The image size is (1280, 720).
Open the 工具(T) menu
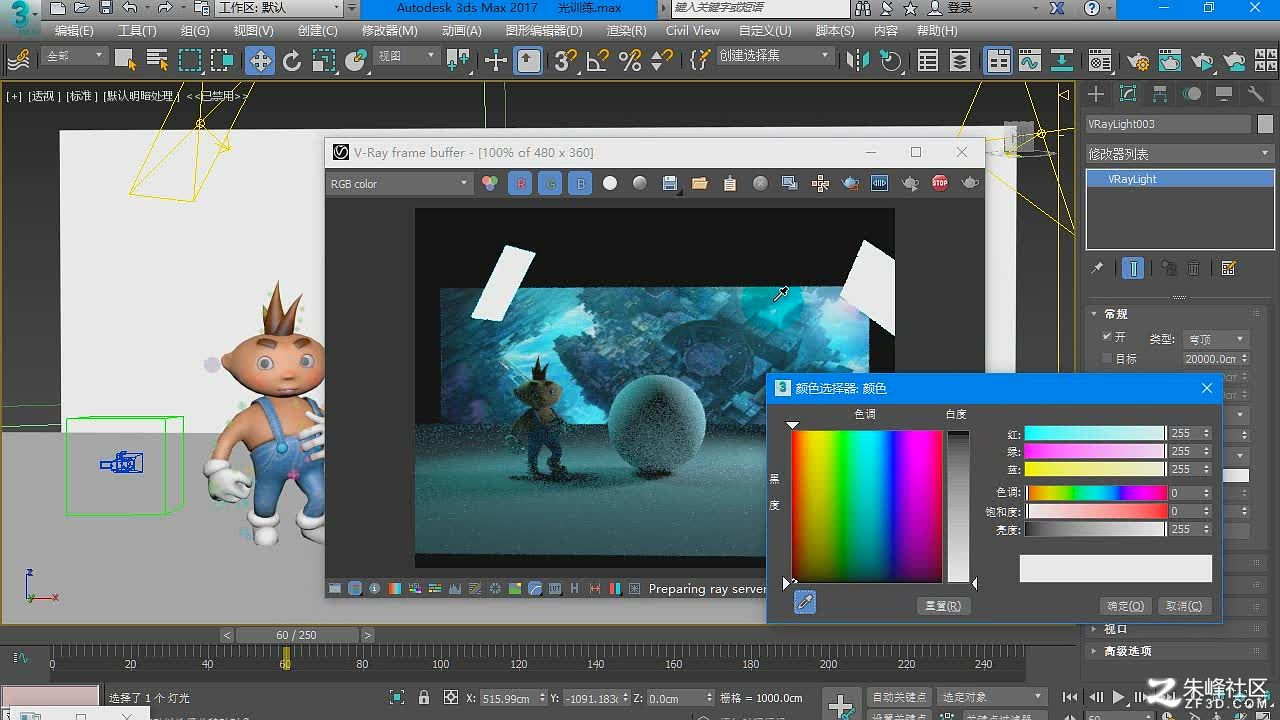tap(137, 31)
